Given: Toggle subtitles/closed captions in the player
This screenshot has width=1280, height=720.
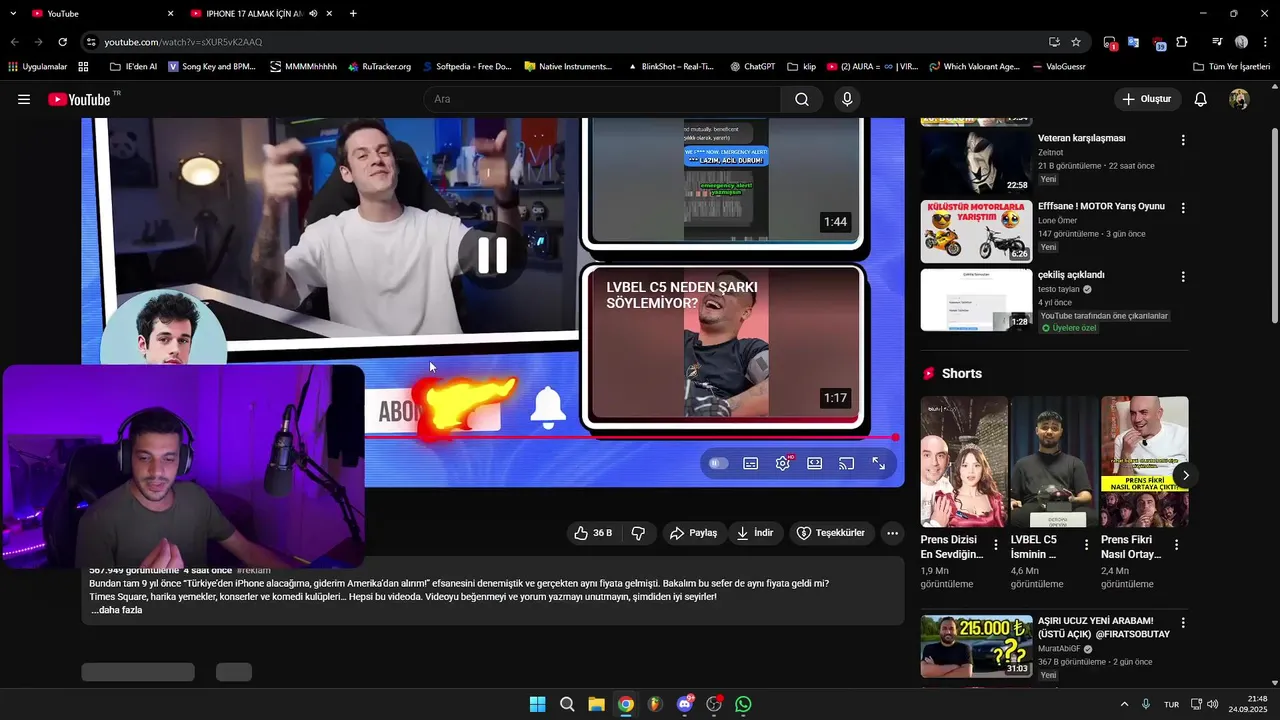Looking at the screenshot, I should point(751,463).
